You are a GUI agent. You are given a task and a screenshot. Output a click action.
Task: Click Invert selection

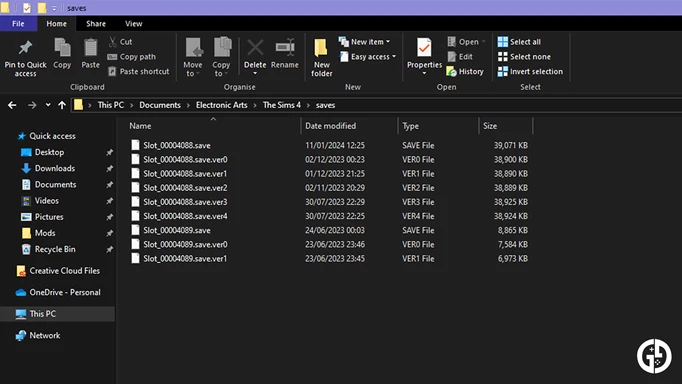point(530,71)
